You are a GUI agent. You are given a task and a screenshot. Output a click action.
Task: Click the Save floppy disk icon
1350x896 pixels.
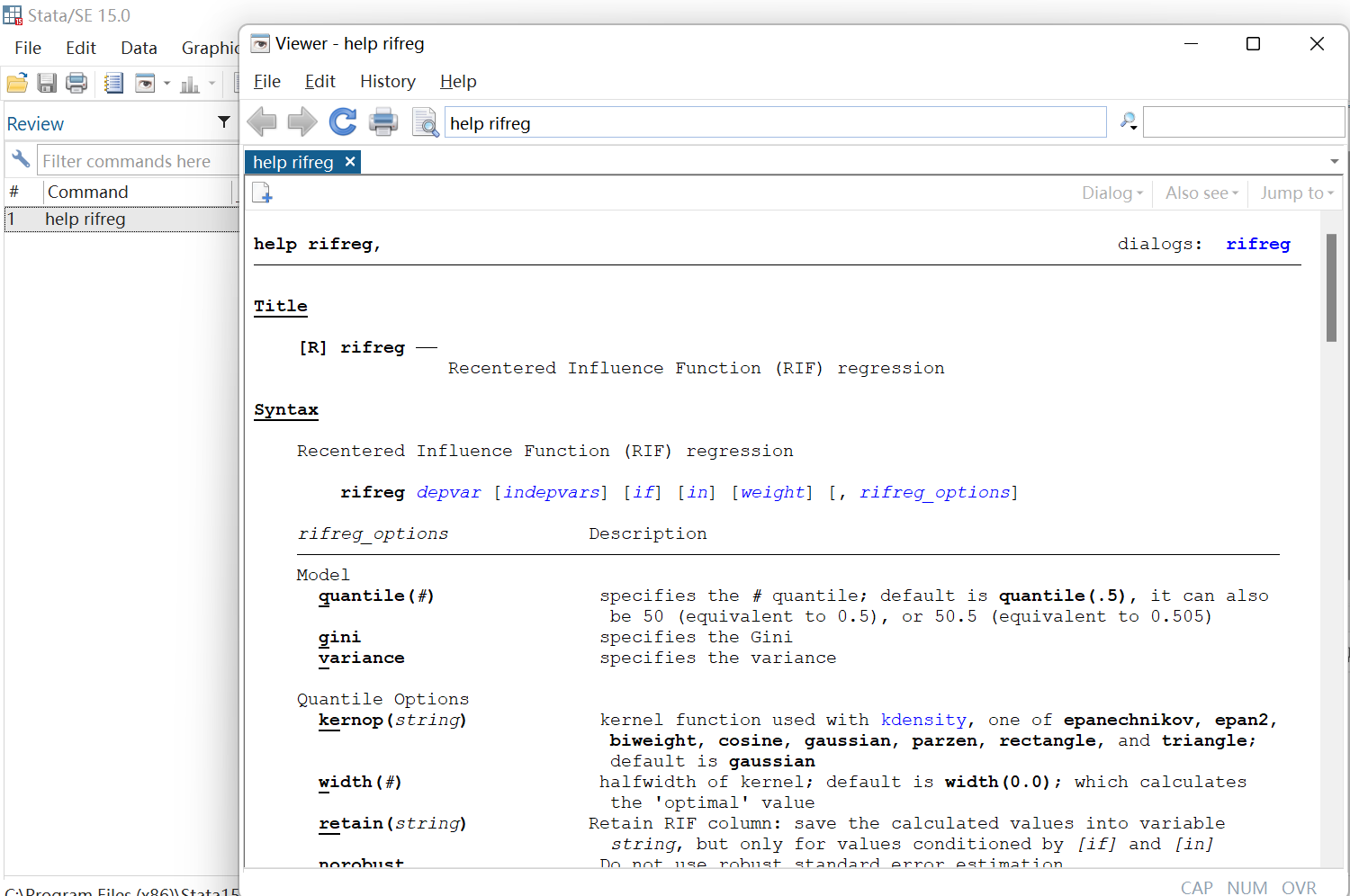47,84
